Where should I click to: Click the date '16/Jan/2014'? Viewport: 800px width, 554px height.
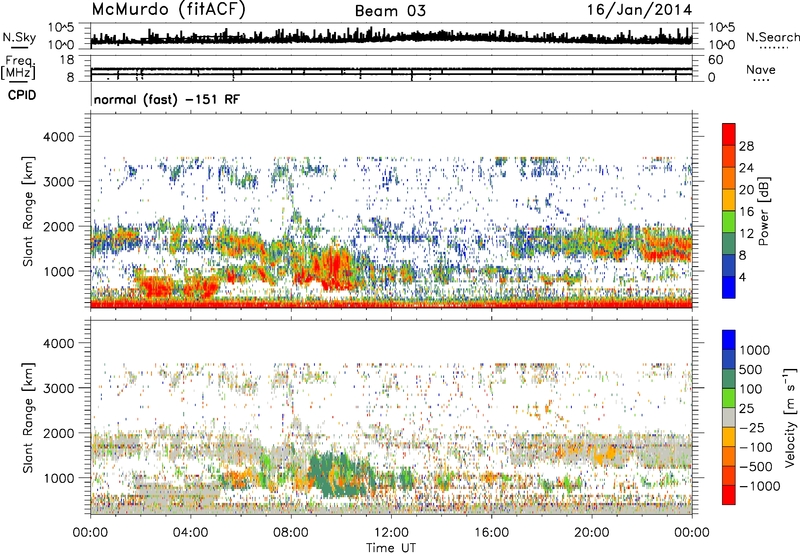(639, 9)
